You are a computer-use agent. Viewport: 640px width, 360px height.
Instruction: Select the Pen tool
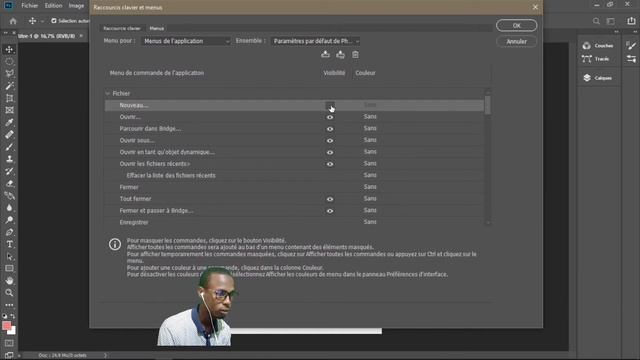pos(9,232)
